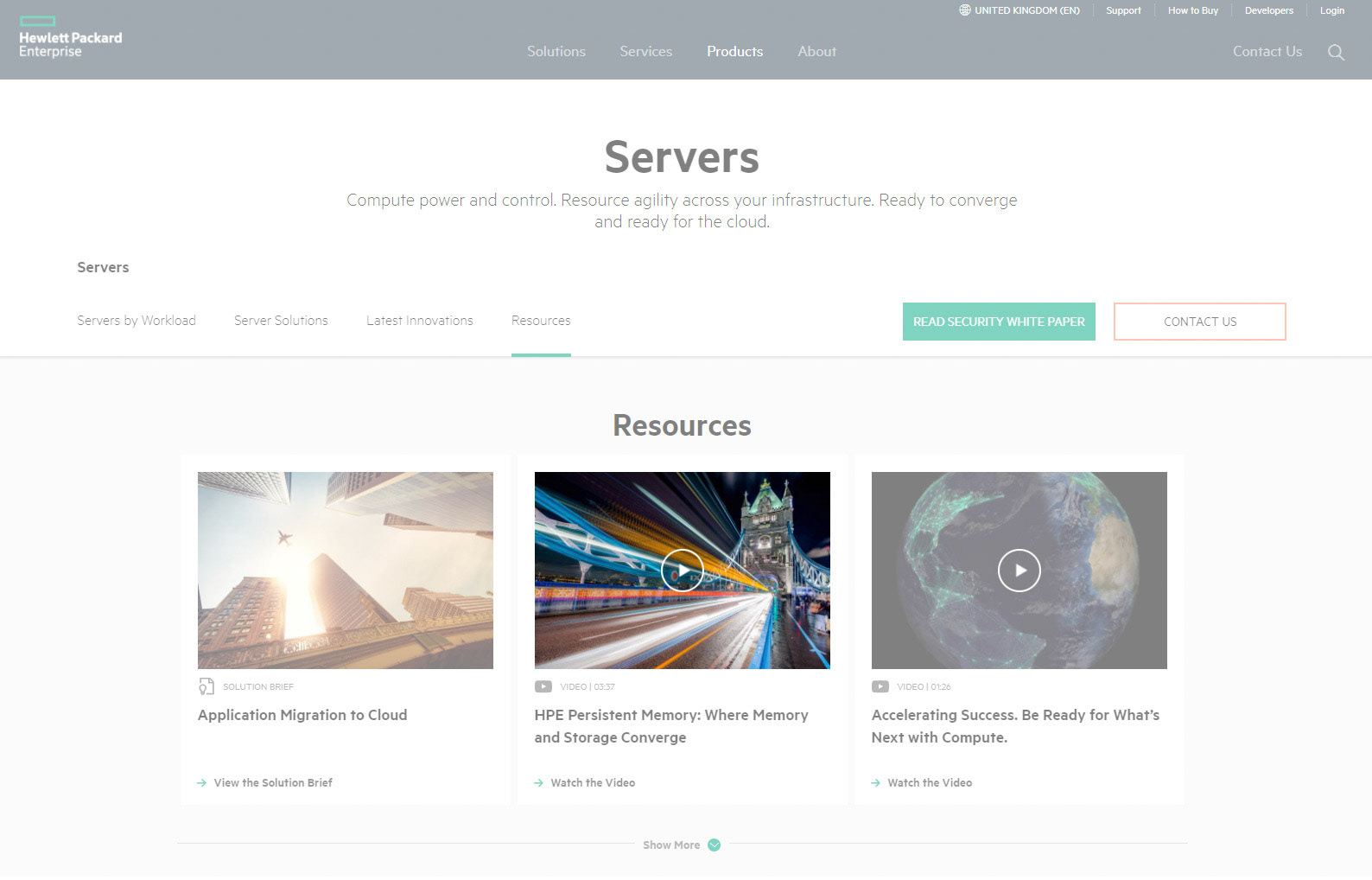This screenshot has width=1372, height=880.
Task: Expand the Show More resources chevron
Action: (714, 845)
